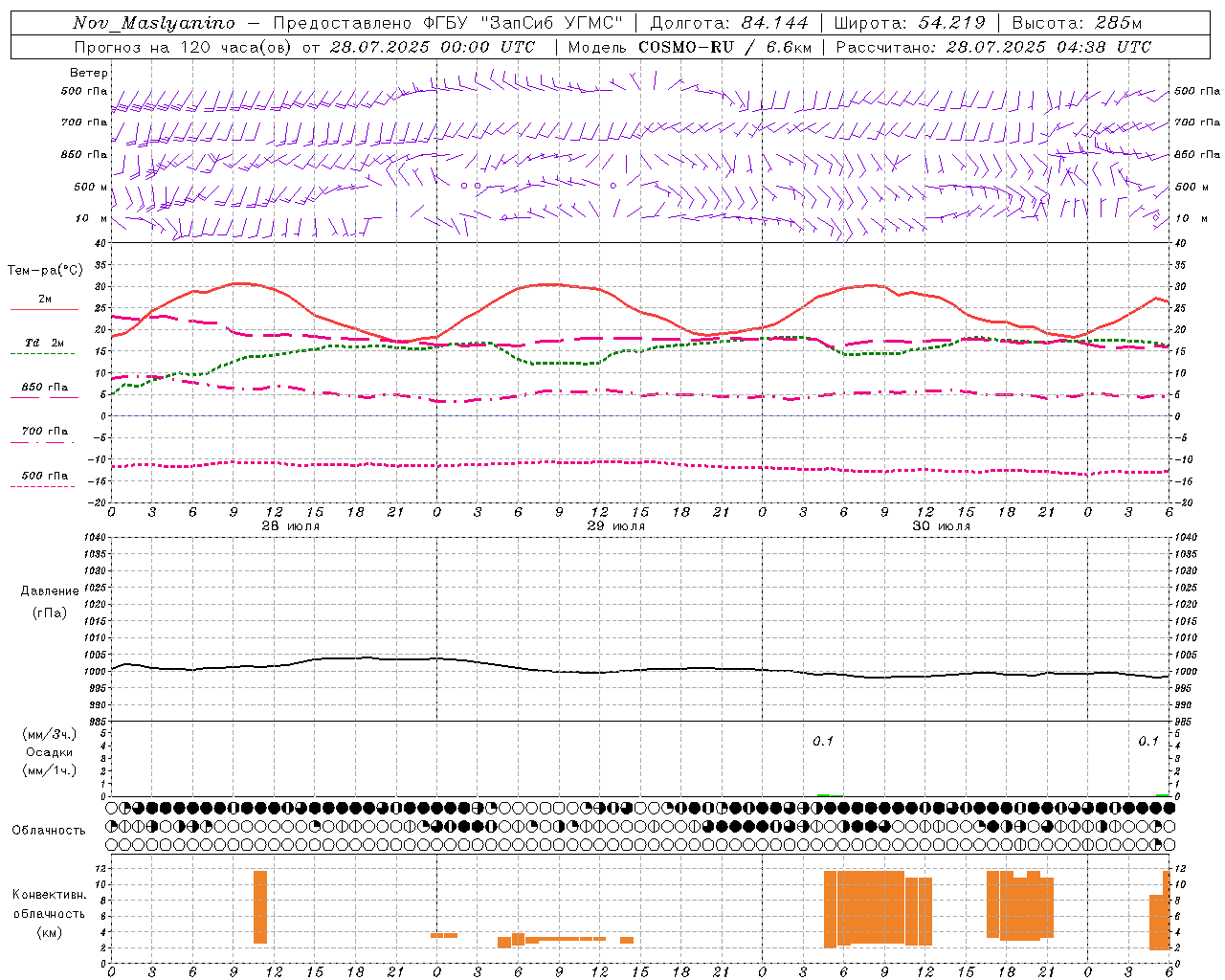Image resolution: width=1225 pixels, height=980 pixels.
Task: Click the Ветер wind panel label
Action: point(89,73)
